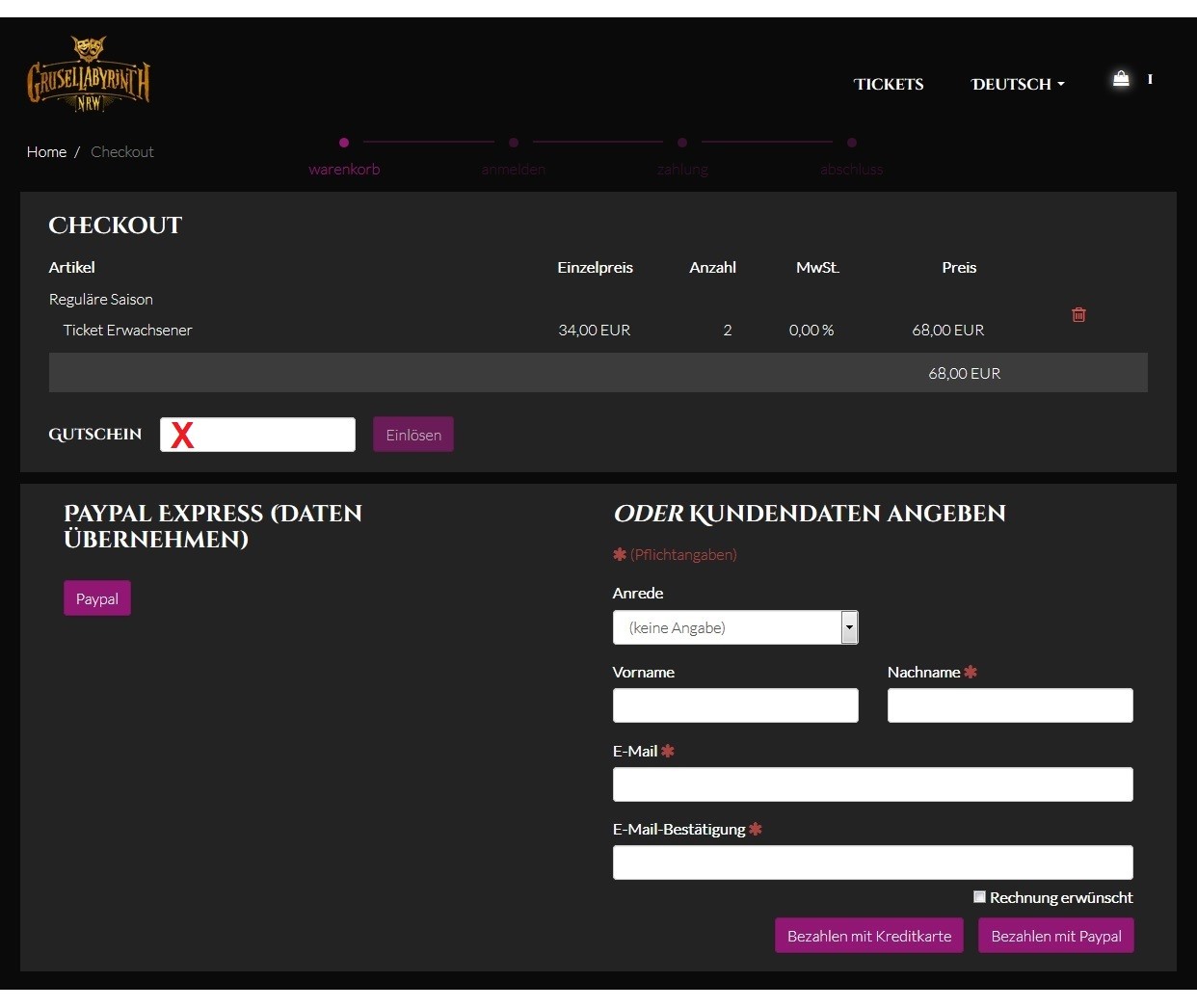Click the Anzahl value 2
The image size is (1197, 1008).
tap(728, 330)
